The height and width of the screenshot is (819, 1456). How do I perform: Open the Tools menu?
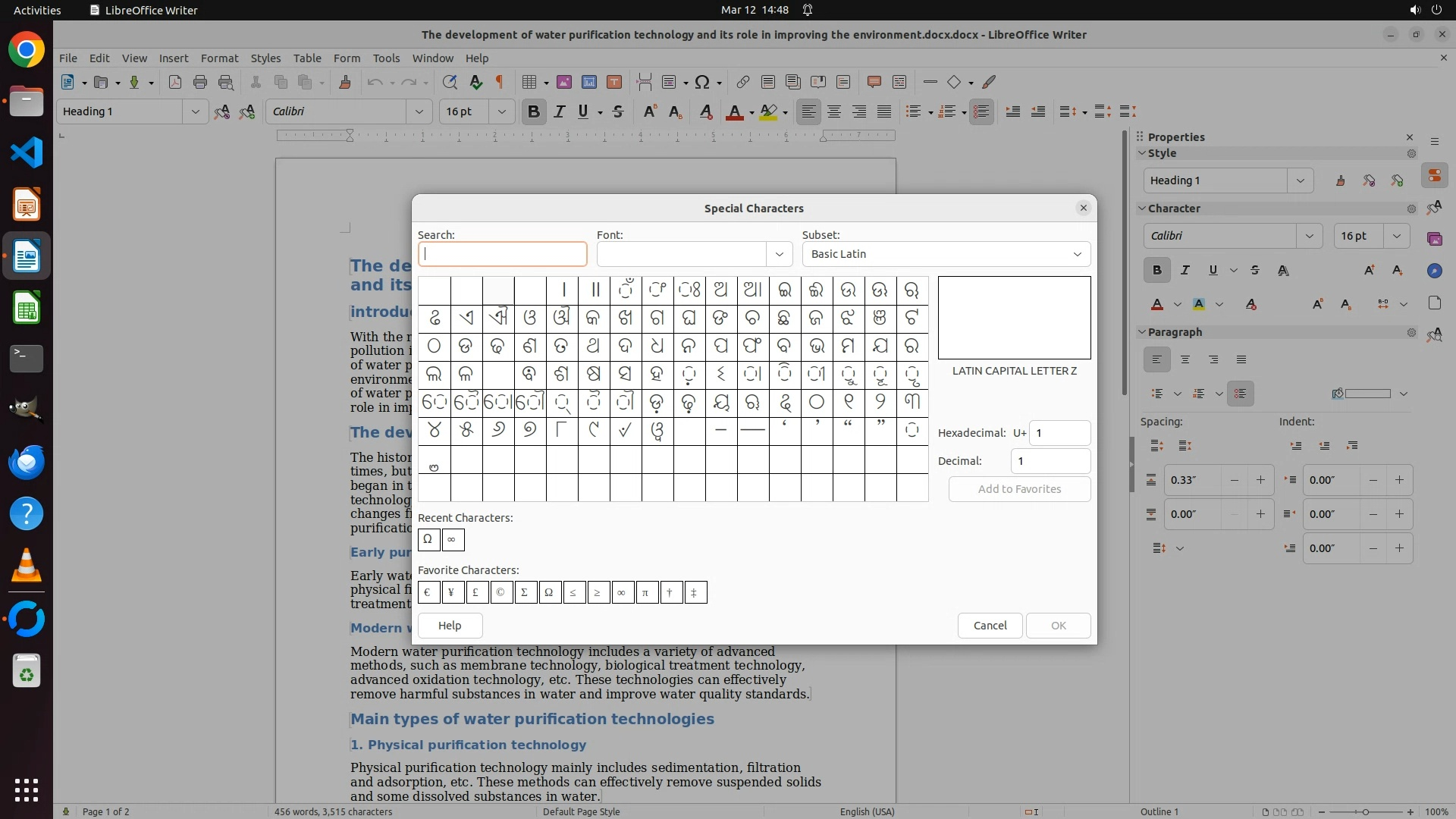click(386, 58)
